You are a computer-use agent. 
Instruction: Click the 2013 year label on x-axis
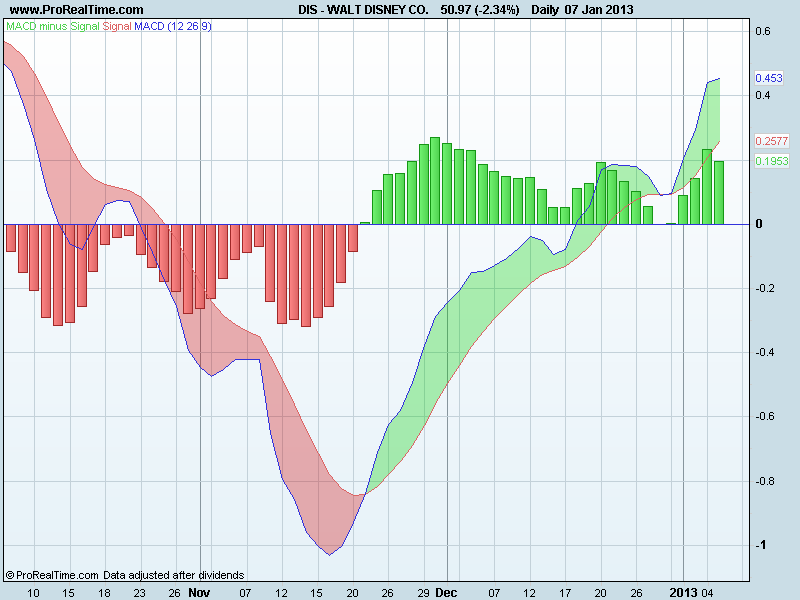tap(683, 592)
